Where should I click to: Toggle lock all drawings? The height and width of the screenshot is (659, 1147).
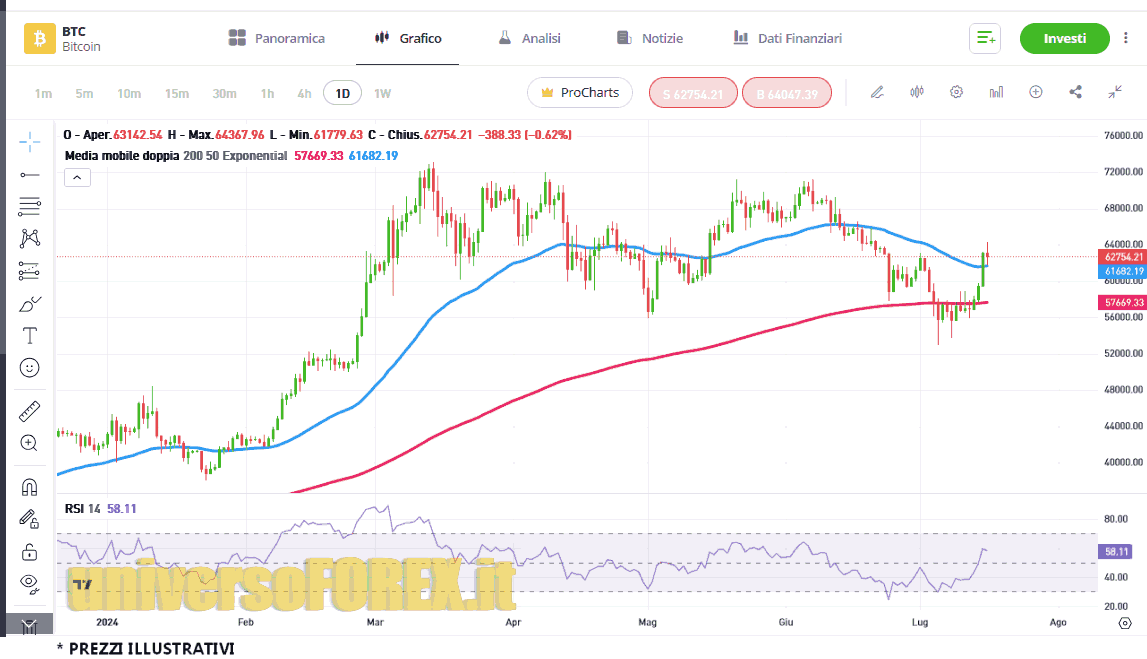tap(29, 551)
